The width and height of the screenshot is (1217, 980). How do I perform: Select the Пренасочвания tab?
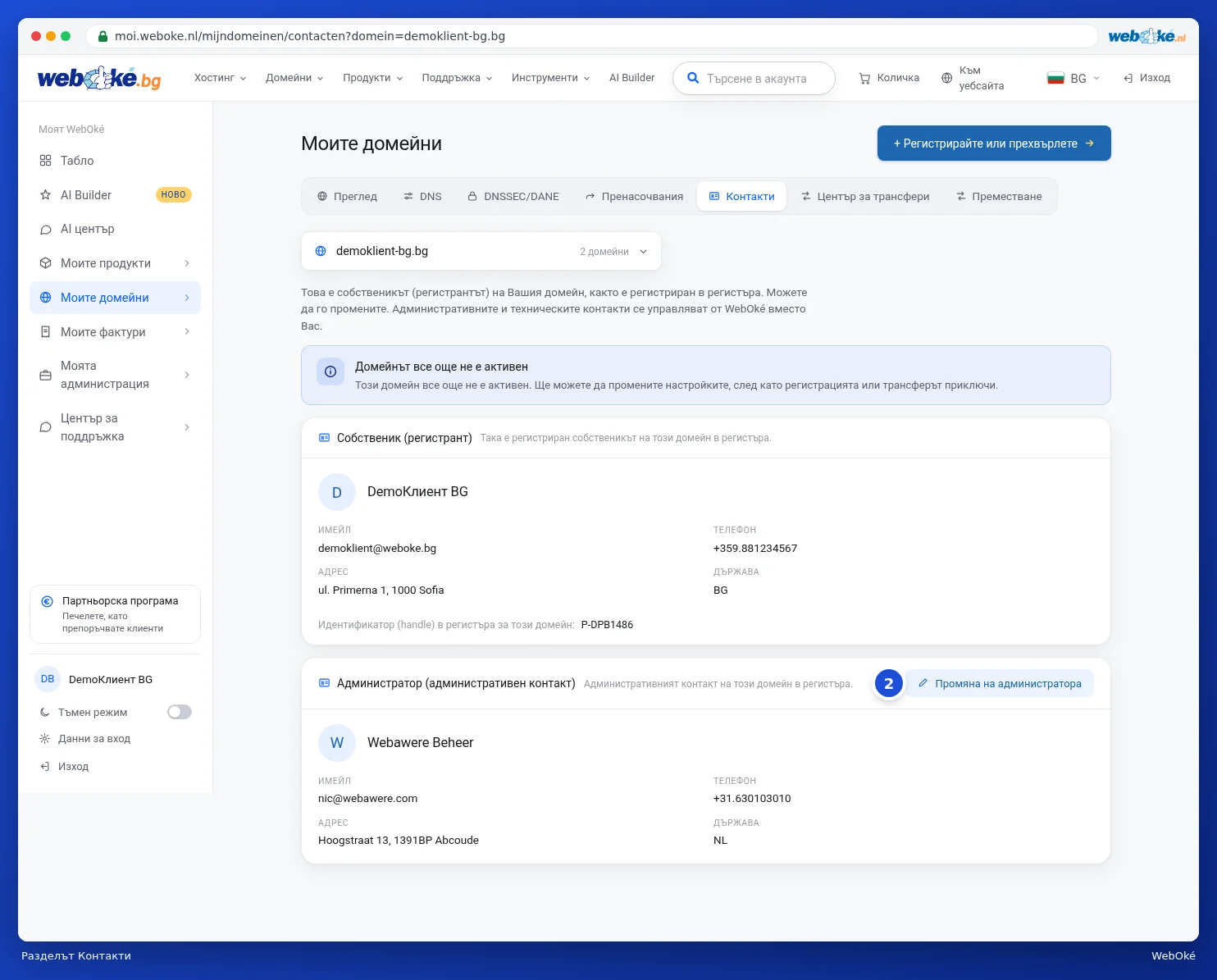634,197
